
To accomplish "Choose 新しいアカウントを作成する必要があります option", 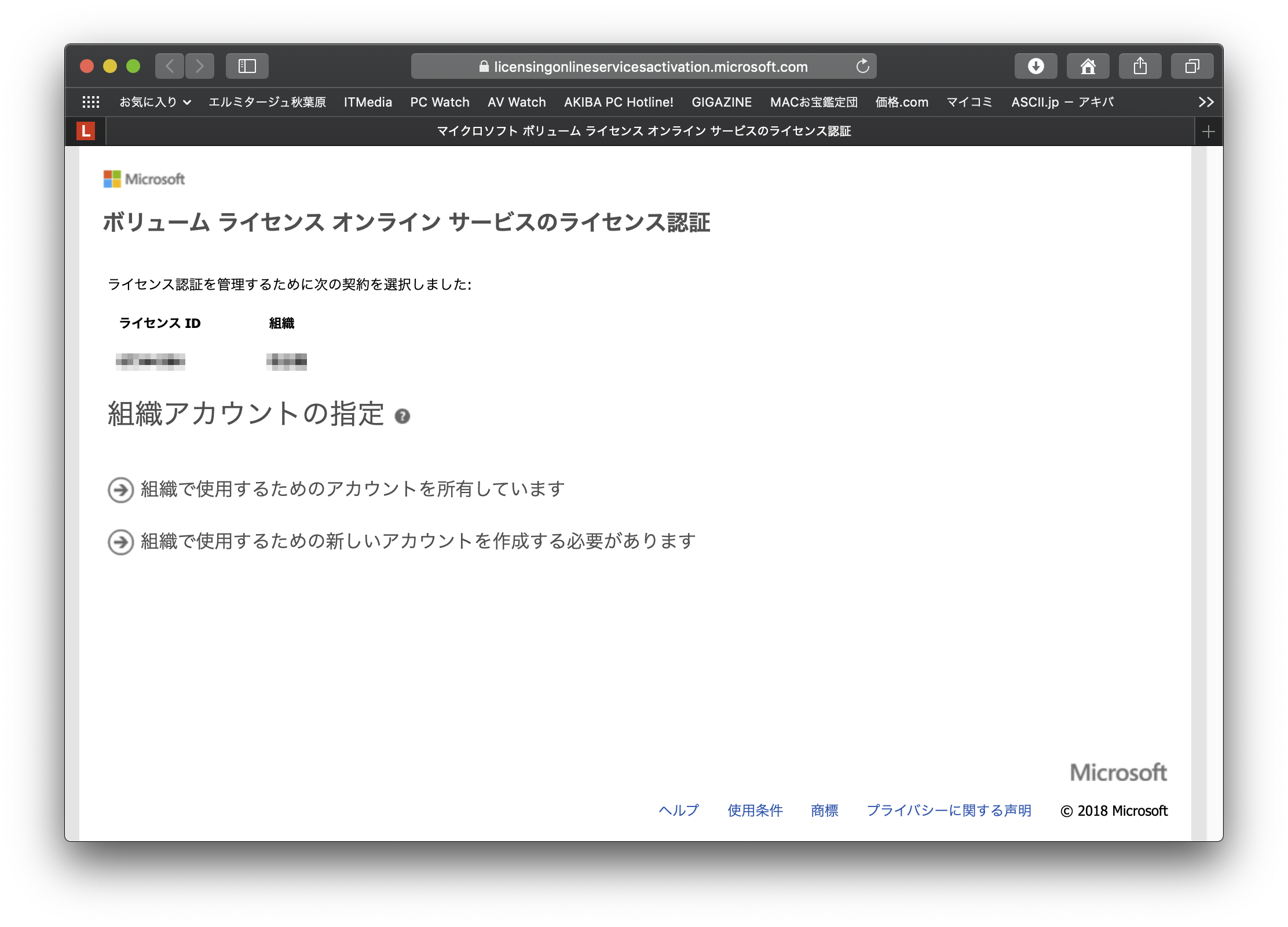I will (x=418, y=541).
